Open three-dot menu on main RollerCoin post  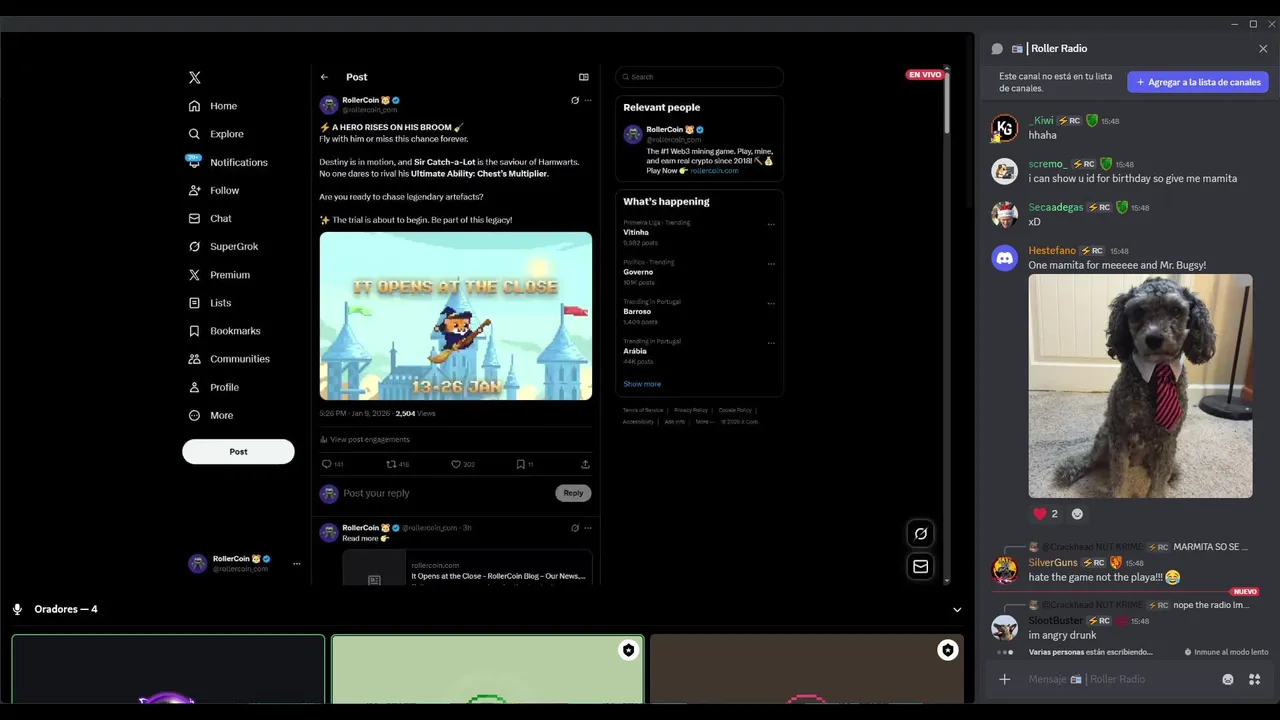tap(588, 100)
